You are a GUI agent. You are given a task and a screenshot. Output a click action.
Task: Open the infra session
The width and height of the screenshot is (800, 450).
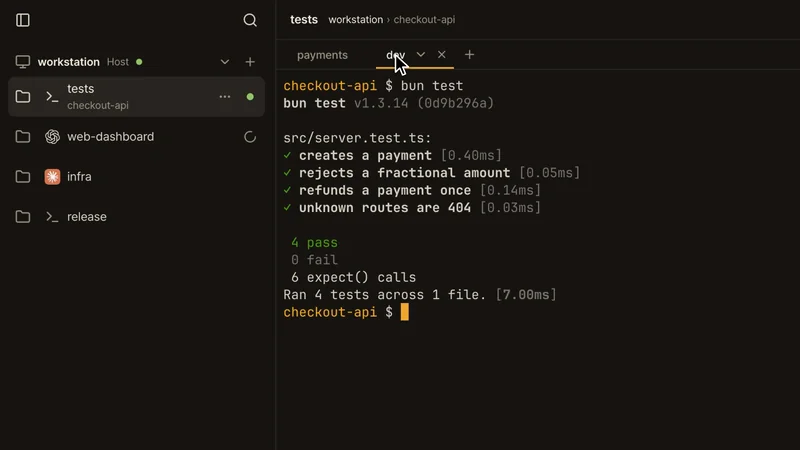136,177
